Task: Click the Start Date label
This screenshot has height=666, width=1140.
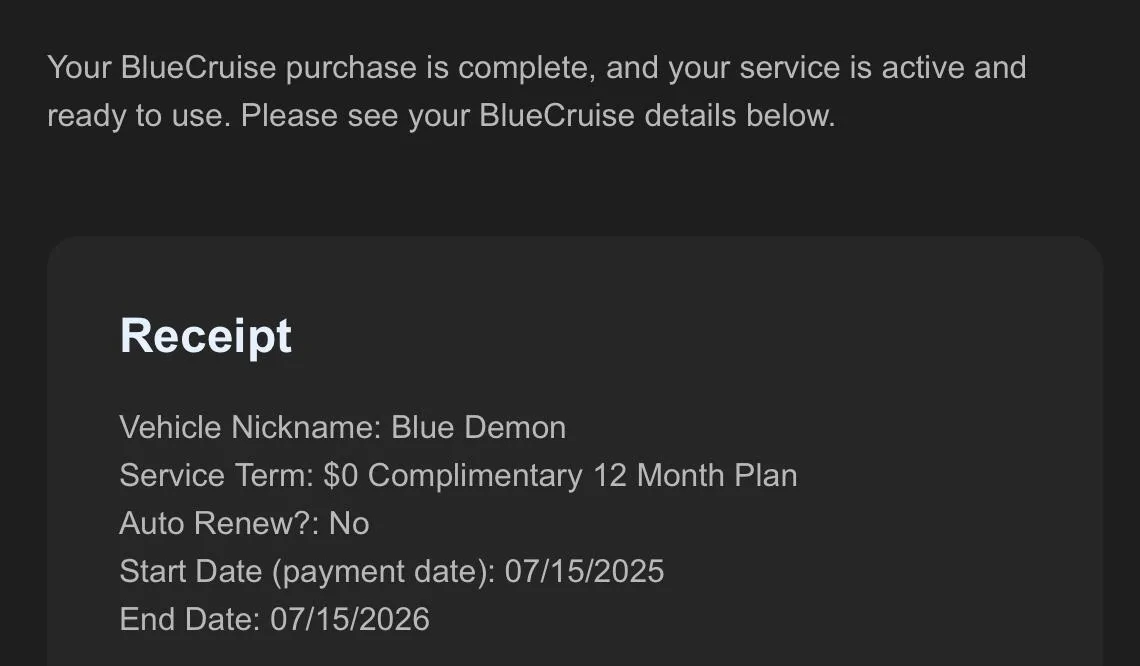Action: [190, 571]
